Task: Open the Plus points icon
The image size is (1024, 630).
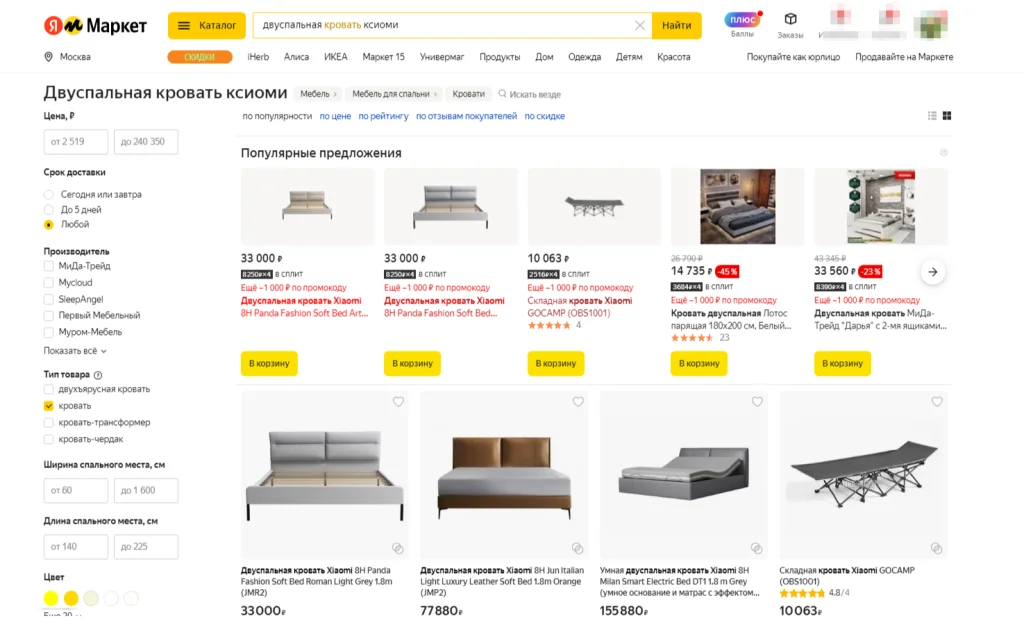Action: (742, 20)
